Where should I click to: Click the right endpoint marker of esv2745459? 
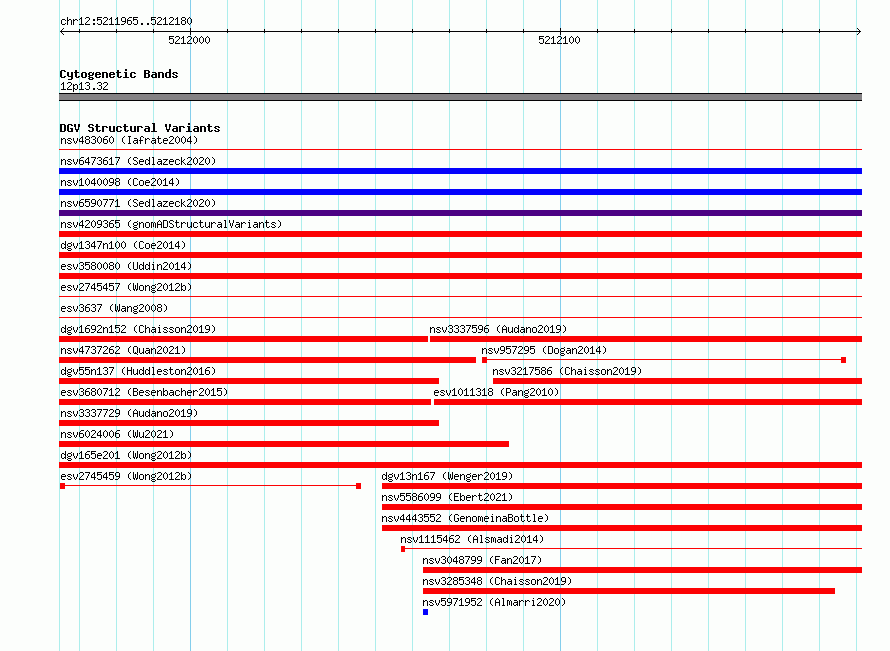point(358,486)
